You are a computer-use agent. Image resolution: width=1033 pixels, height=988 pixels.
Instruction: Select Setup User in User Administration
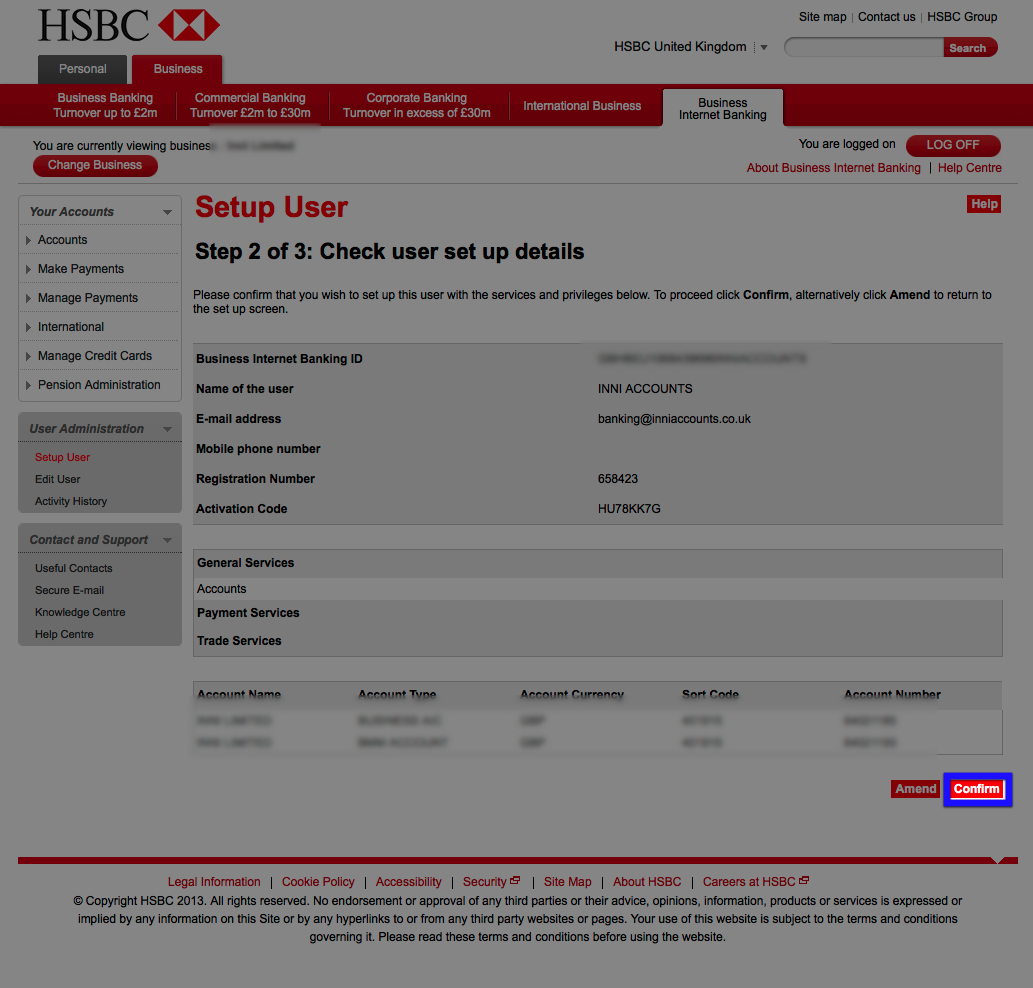(63, 458)
